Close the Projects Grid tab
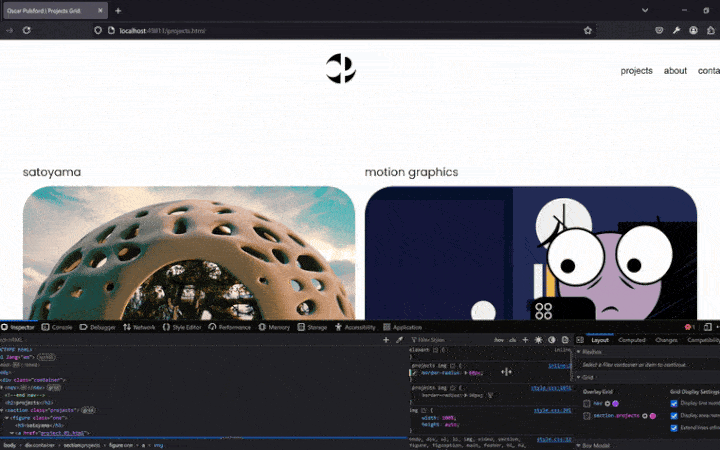The width and height of the screenshot is (720, 450). [100, 10]
